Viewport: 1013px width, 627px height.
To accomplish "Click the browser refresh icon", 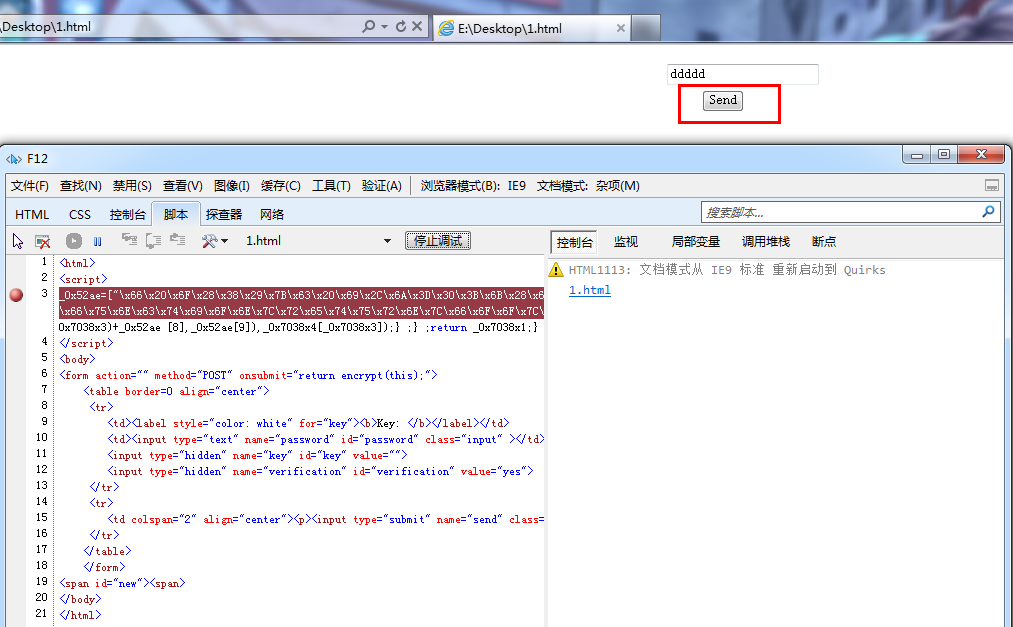I will pos(401,26).
